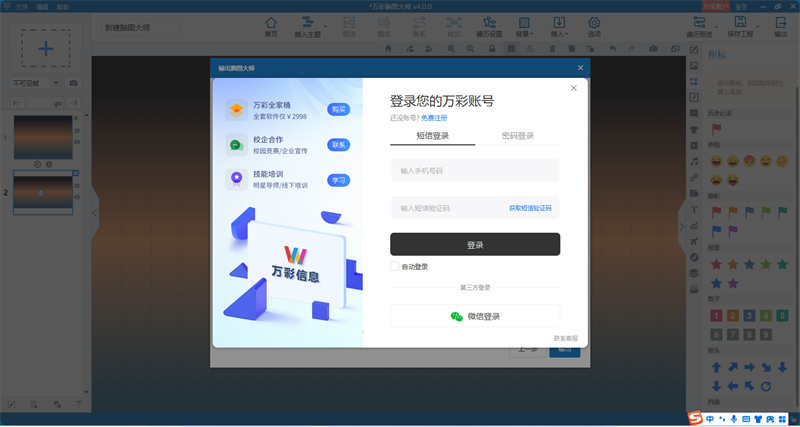Toggle visibility eye on slide 1

77,142
